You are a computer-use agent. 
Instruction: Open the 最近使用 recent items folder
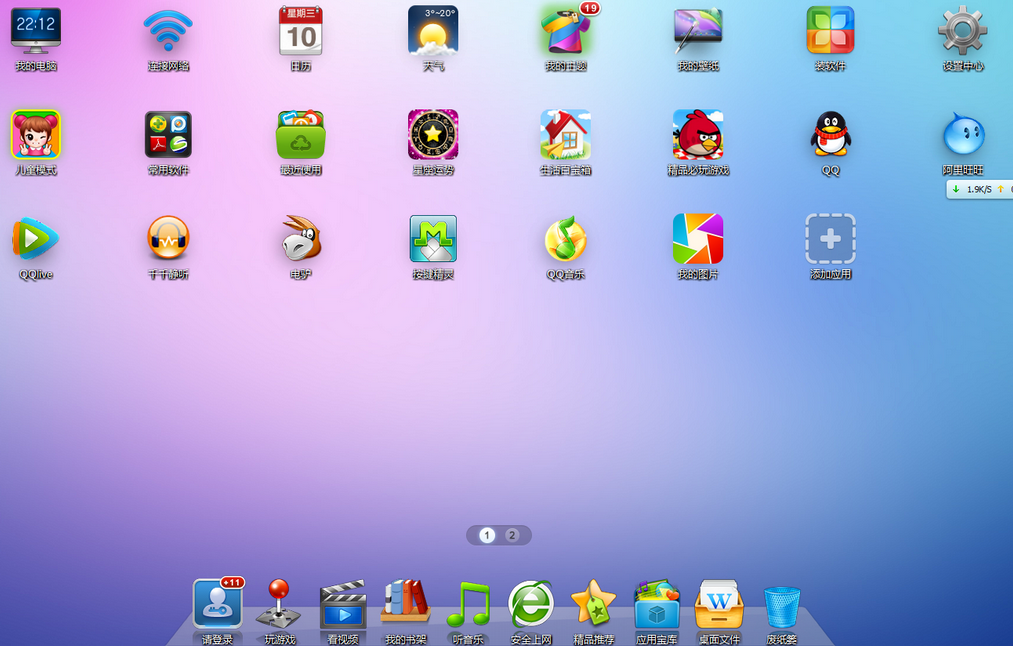point(300,134)
